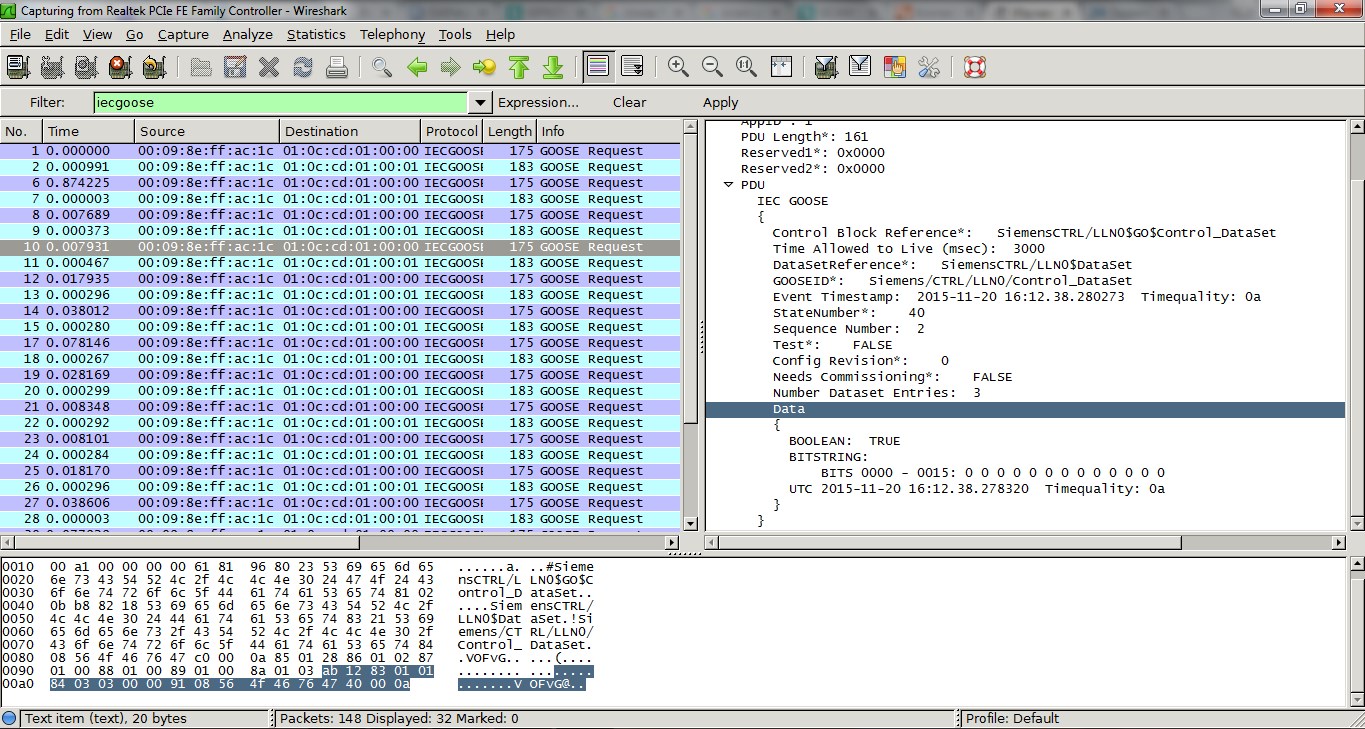Stop the running live capture
This screenshot has height=729, width=1365.
click(120, 67)
